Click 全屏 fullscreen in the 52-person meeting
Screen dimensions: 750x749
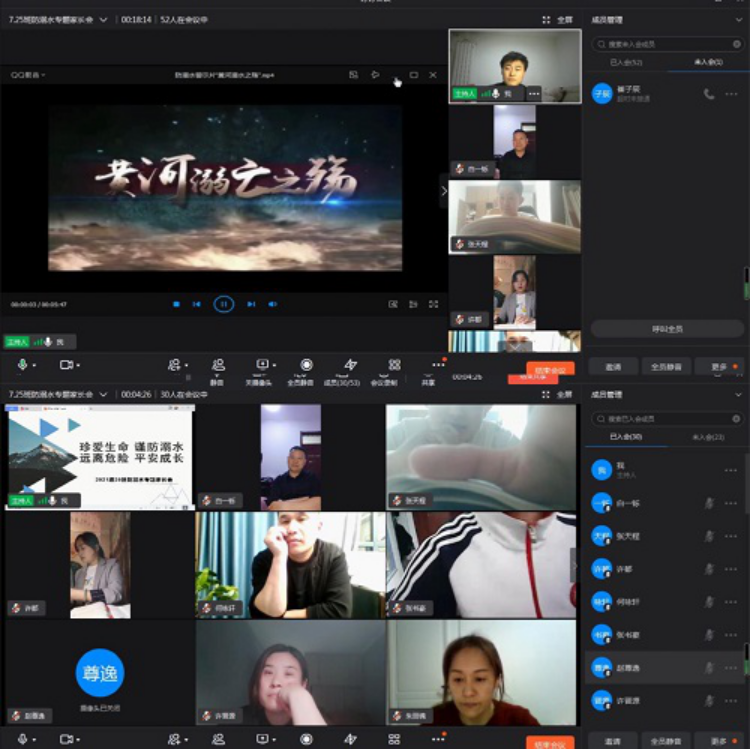click(558, 20)
